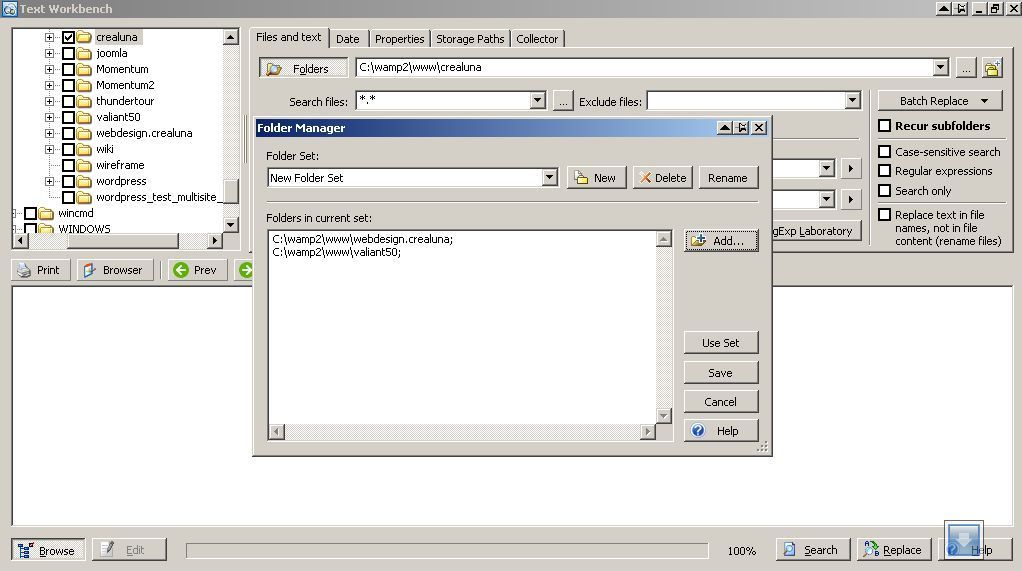
Task: Pin the Folder Manager dialog
Action: [x=742, y=128]
